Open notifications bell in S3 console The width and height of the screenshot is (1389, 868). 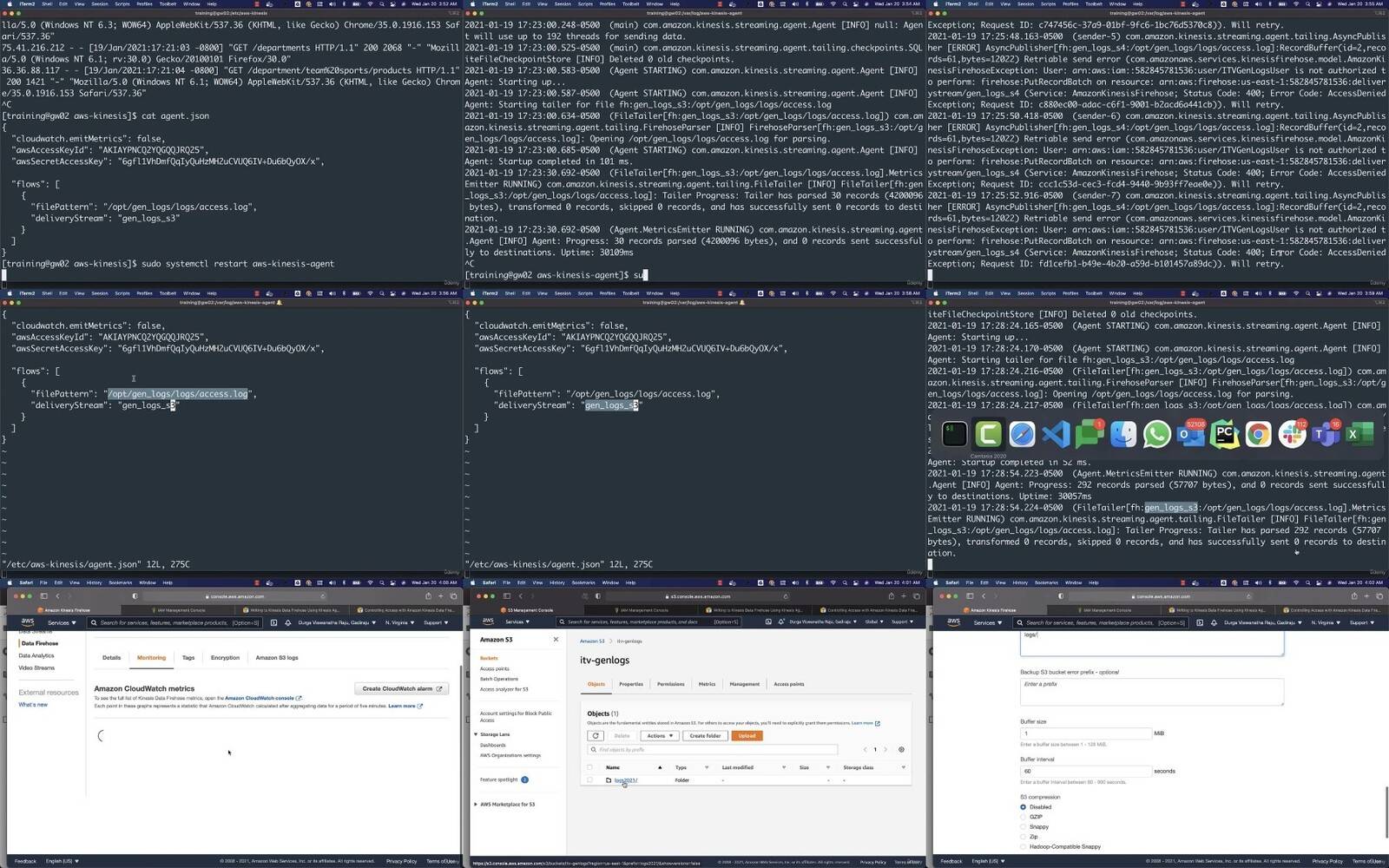(780, 621)
